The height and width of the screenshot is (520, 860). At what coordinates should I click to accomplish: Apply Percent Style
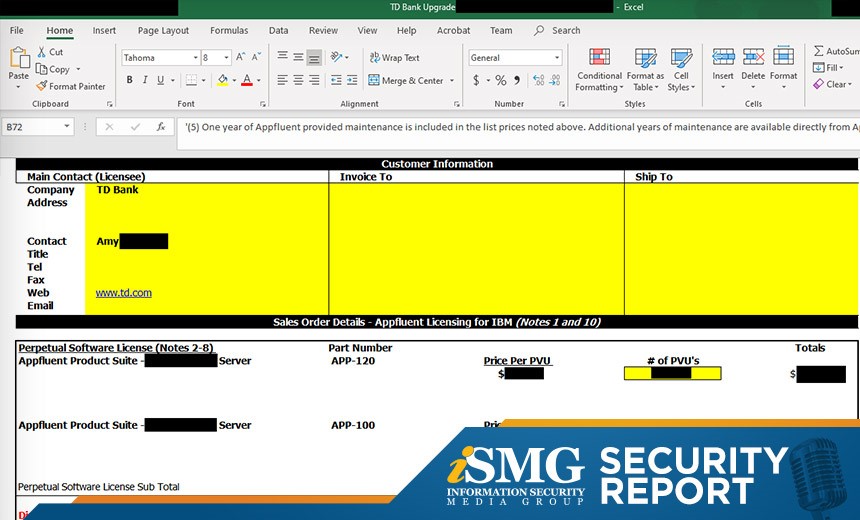pyautogui.click(x=500, y=81)
